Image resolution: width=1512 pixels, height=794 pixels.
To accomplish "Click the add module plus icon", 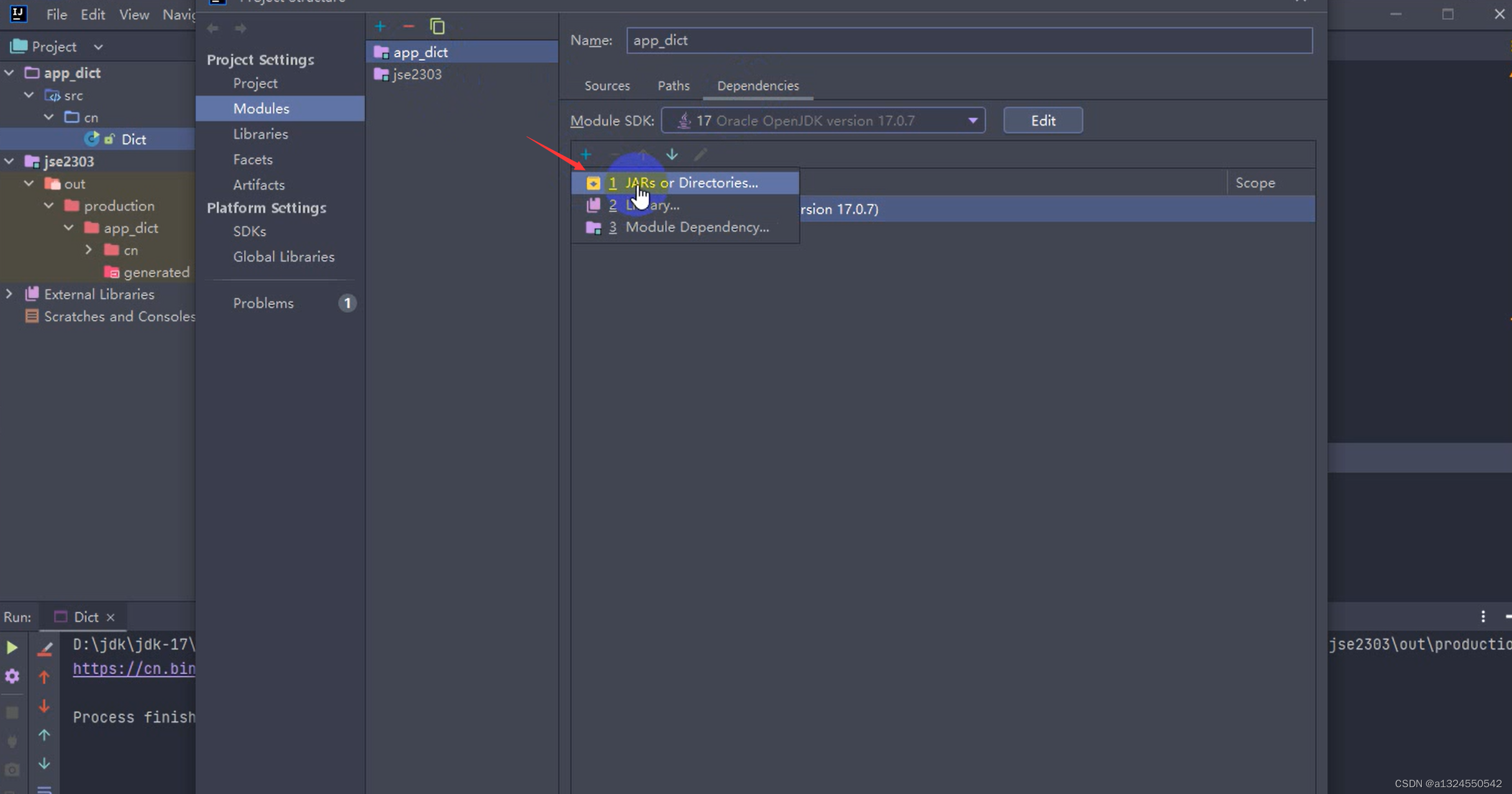I will tap(380, 26).
